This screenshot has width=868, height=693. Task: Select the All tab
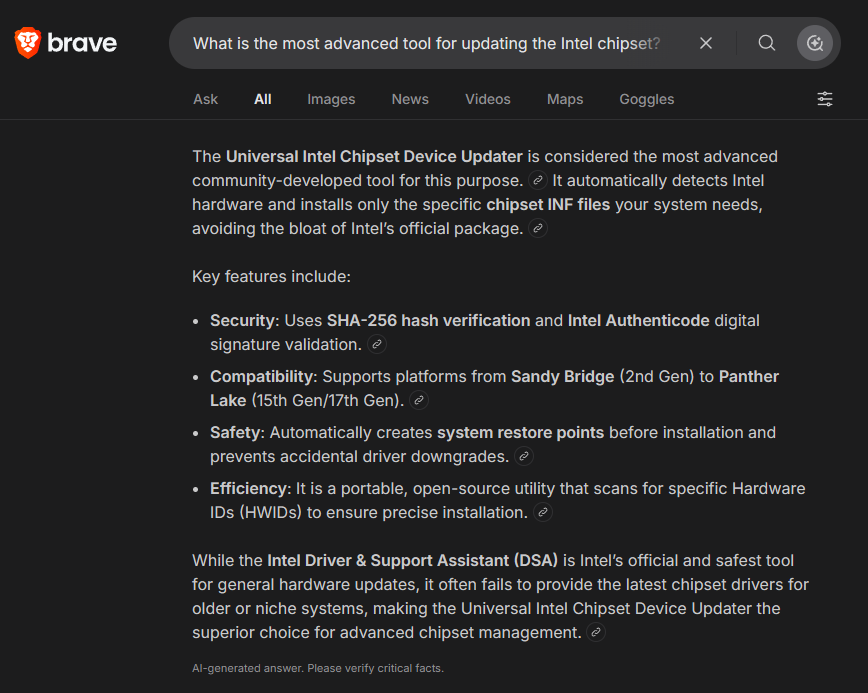click(x=262, y=99)
